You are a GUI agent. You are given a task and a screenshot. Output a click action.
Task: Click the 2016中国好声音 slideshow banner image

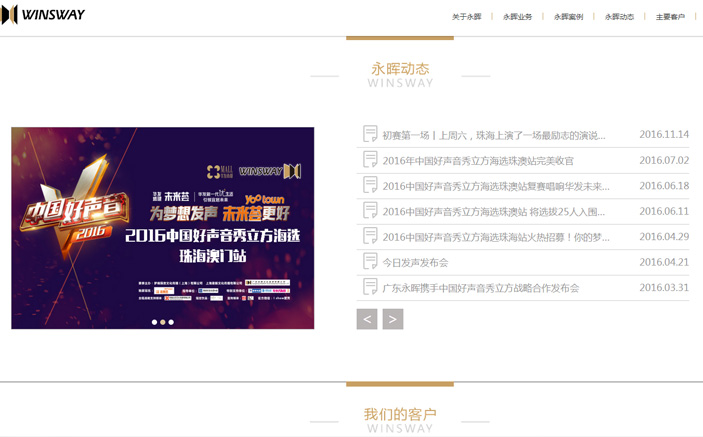pos(163,228)
